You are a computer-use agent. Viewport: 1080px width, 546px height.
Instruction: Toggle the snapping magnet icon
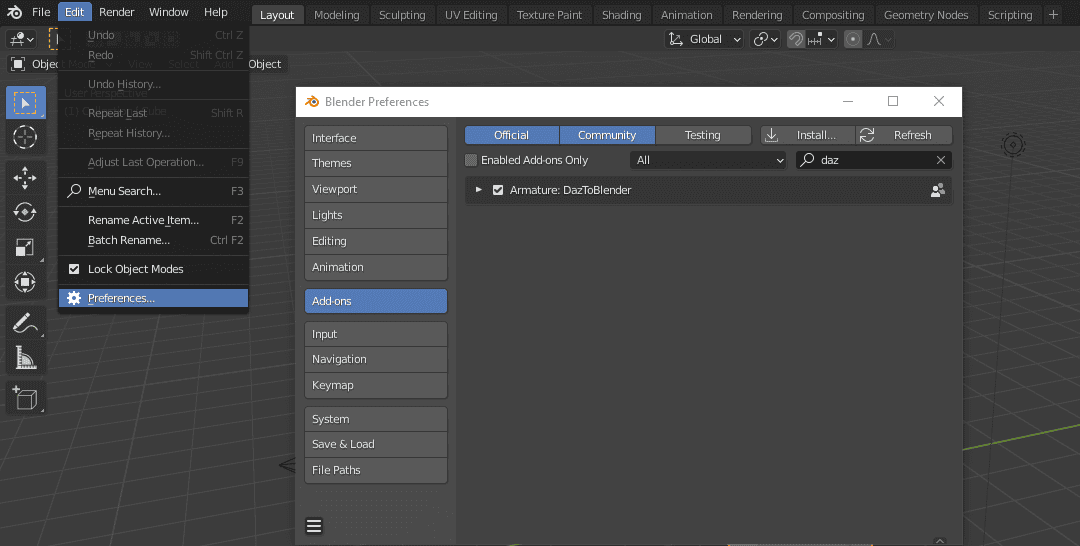click(x=796, y=39)
